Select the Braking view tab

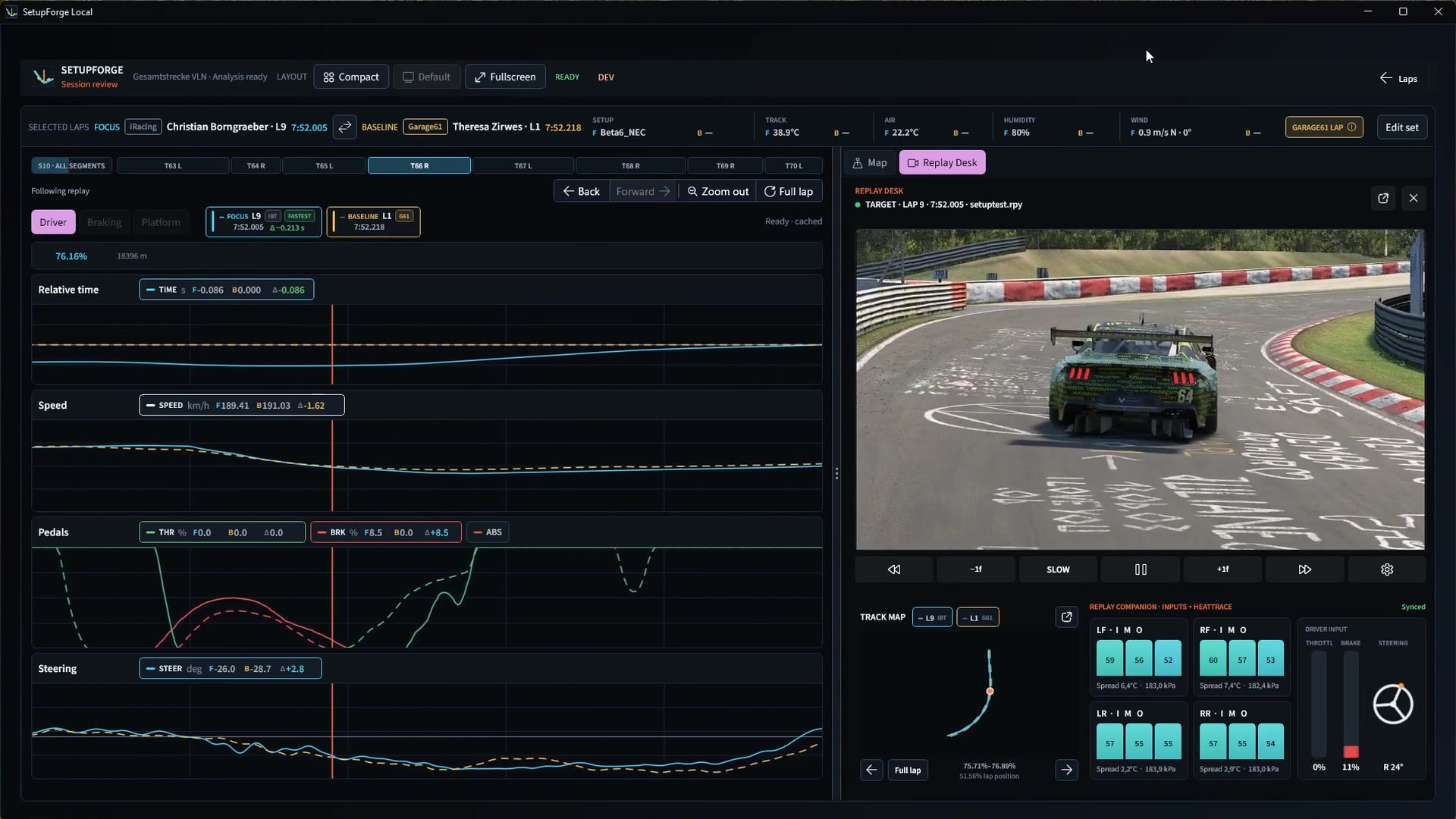104,222
